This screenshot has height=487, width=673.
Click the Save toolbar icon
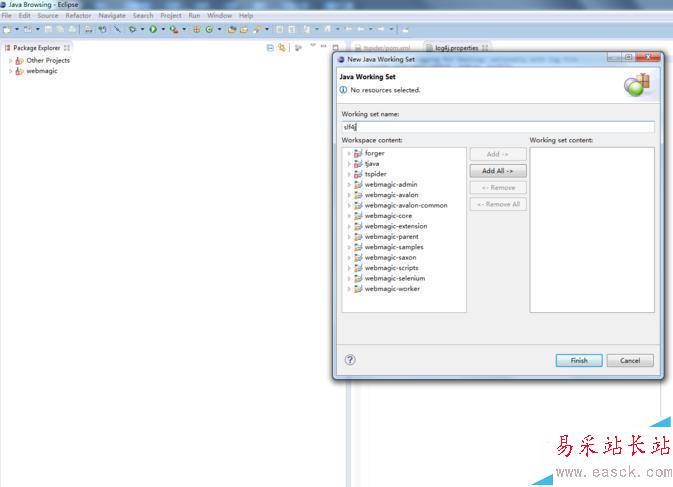[x=49, y=29]
